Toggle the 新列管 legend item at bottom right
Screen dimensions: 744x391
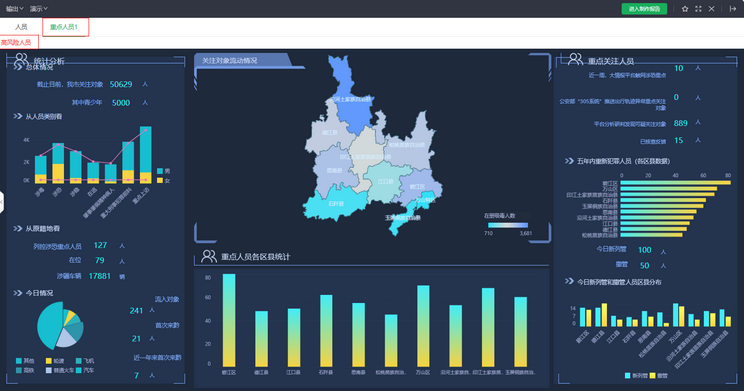point(633,375)
